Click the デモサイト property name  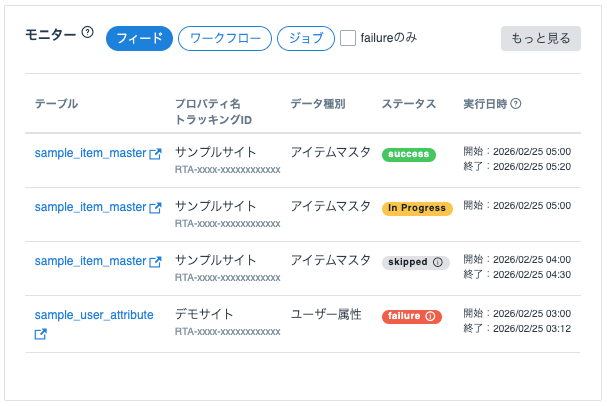click(x=204, y=314)
